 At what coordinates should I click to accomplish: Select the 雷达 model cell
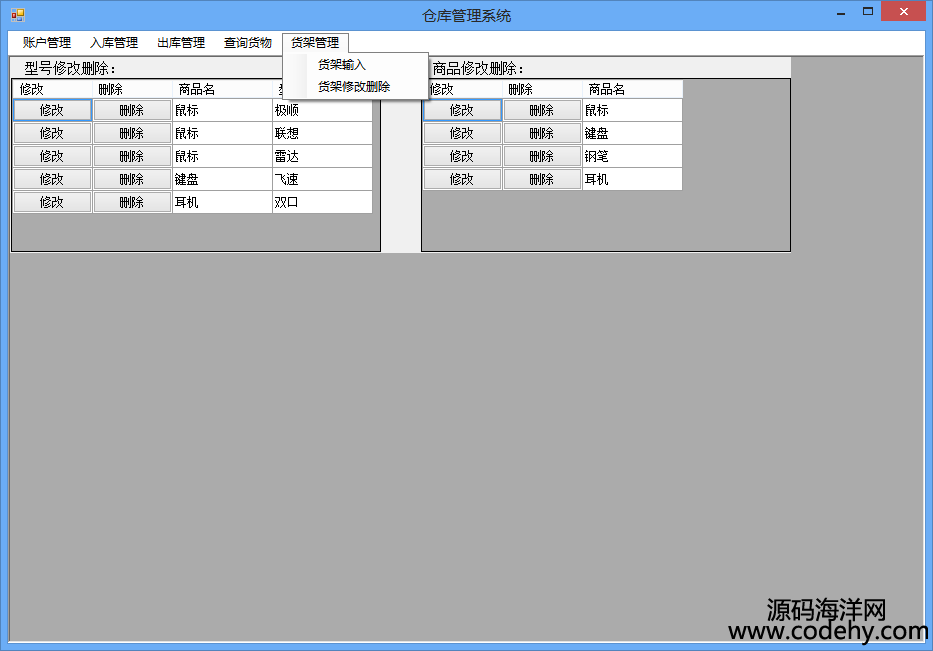click(x=322, y=157)
